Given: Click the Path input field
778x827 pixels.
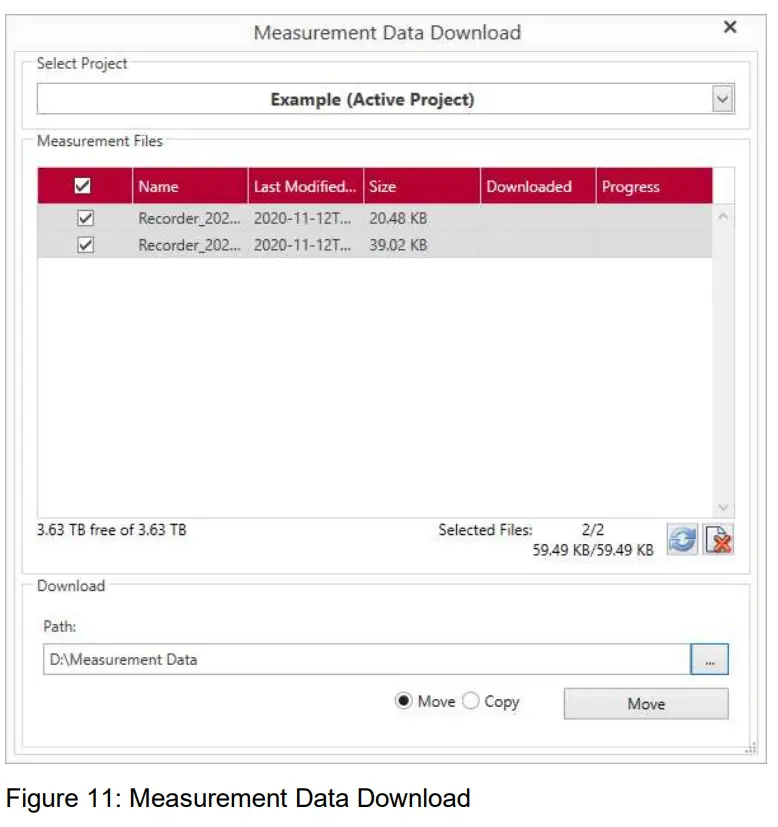Looking at the screenshot, I should click(x=367, y=659).
